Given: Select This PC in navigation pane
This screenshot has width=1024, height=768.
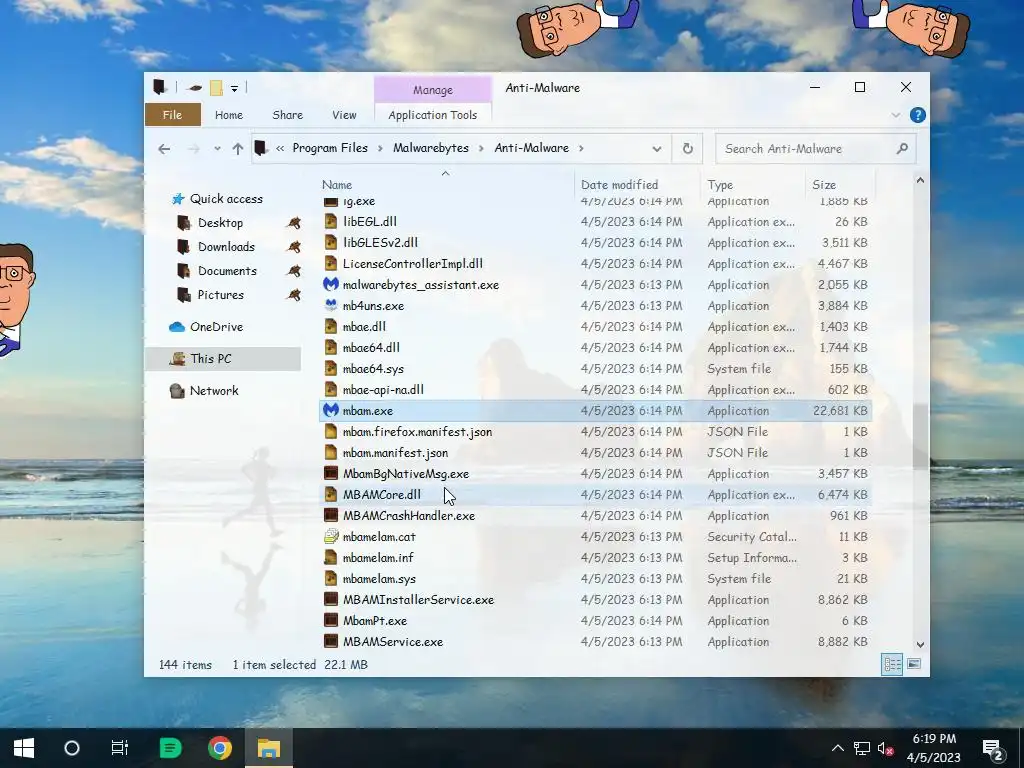Looking at the screenshot, I should tap(223, 359).
